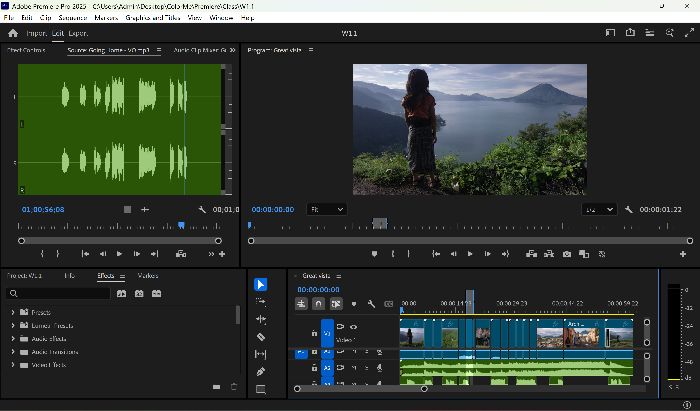The height and width of the screenshot is (411, 700).
Task: Expand the Audio Transitions folder
Action: click(x=12, y=352)
